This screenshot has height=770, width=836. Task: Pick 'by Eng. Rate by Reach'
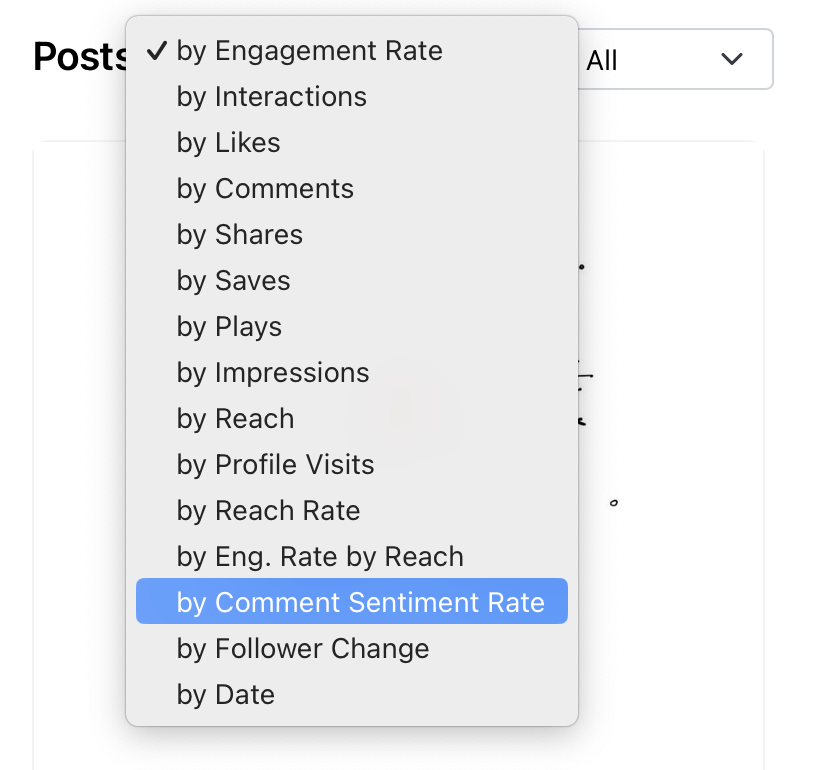(x=320, y=557)
